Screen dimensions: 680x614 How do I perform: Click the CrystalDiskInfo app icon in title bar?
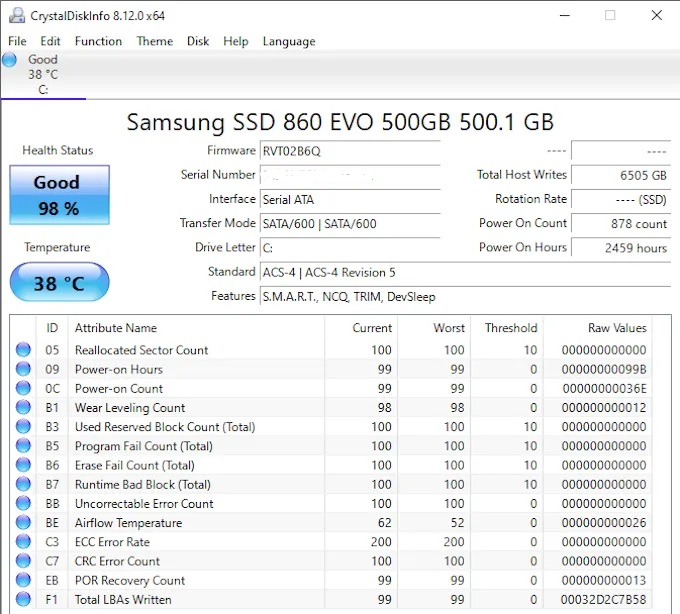(x=16, y=16)
